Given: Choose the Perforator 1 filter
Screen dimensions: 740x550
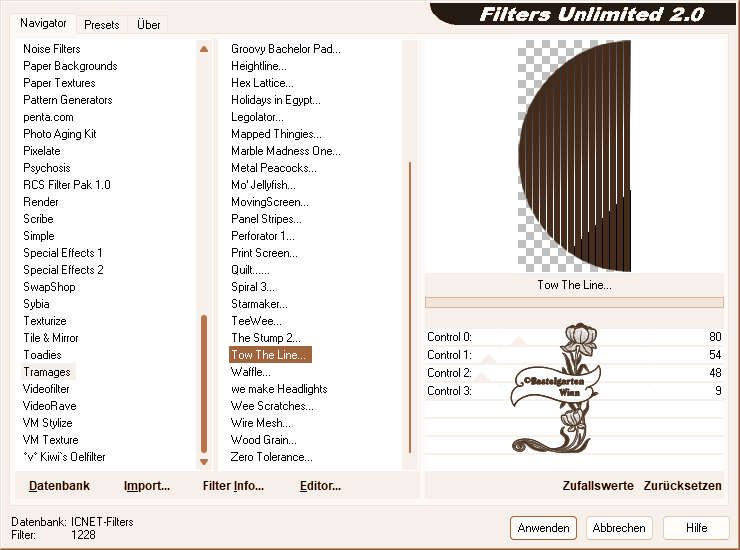Looking at the screenshot, I should tap(263, 236).
